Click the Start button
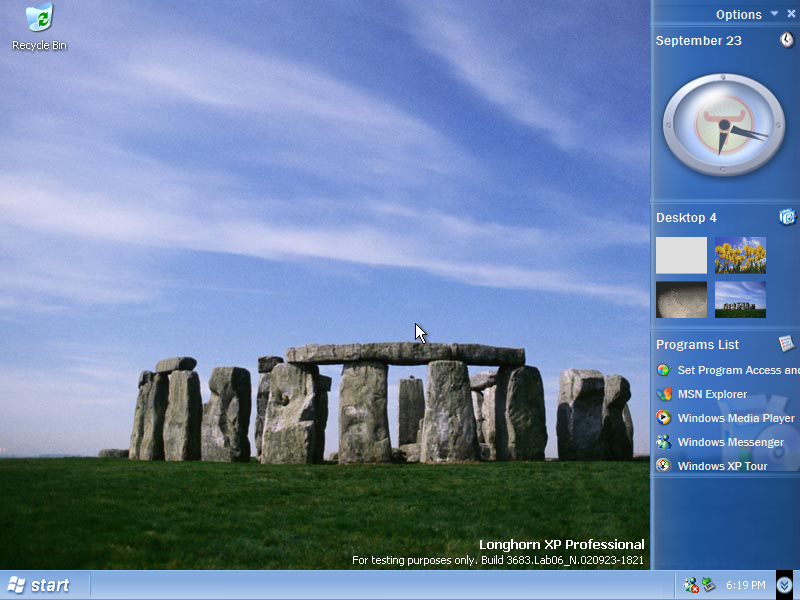The height and width of the screenshot is (600, 800). click(x=40, y=585)
